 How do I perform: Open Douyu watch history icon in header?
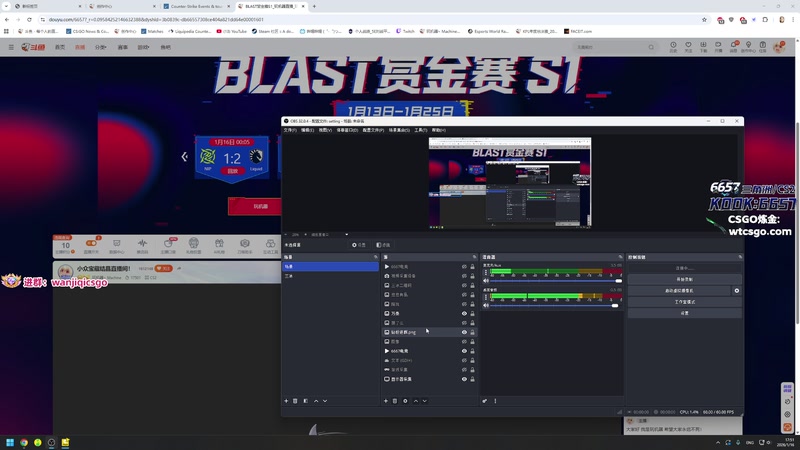[x=673, y=46]
